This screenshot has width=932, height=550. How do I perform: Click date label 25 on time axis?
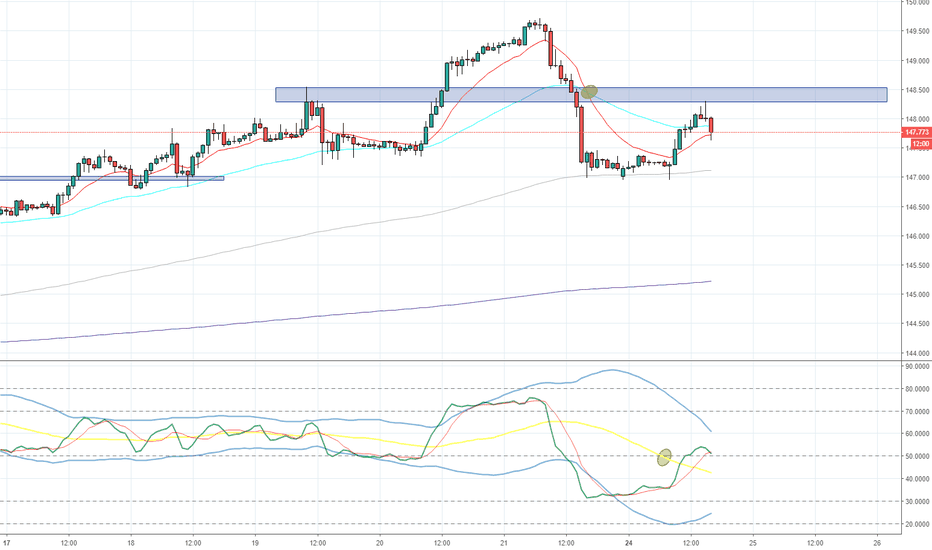(753, 543)
